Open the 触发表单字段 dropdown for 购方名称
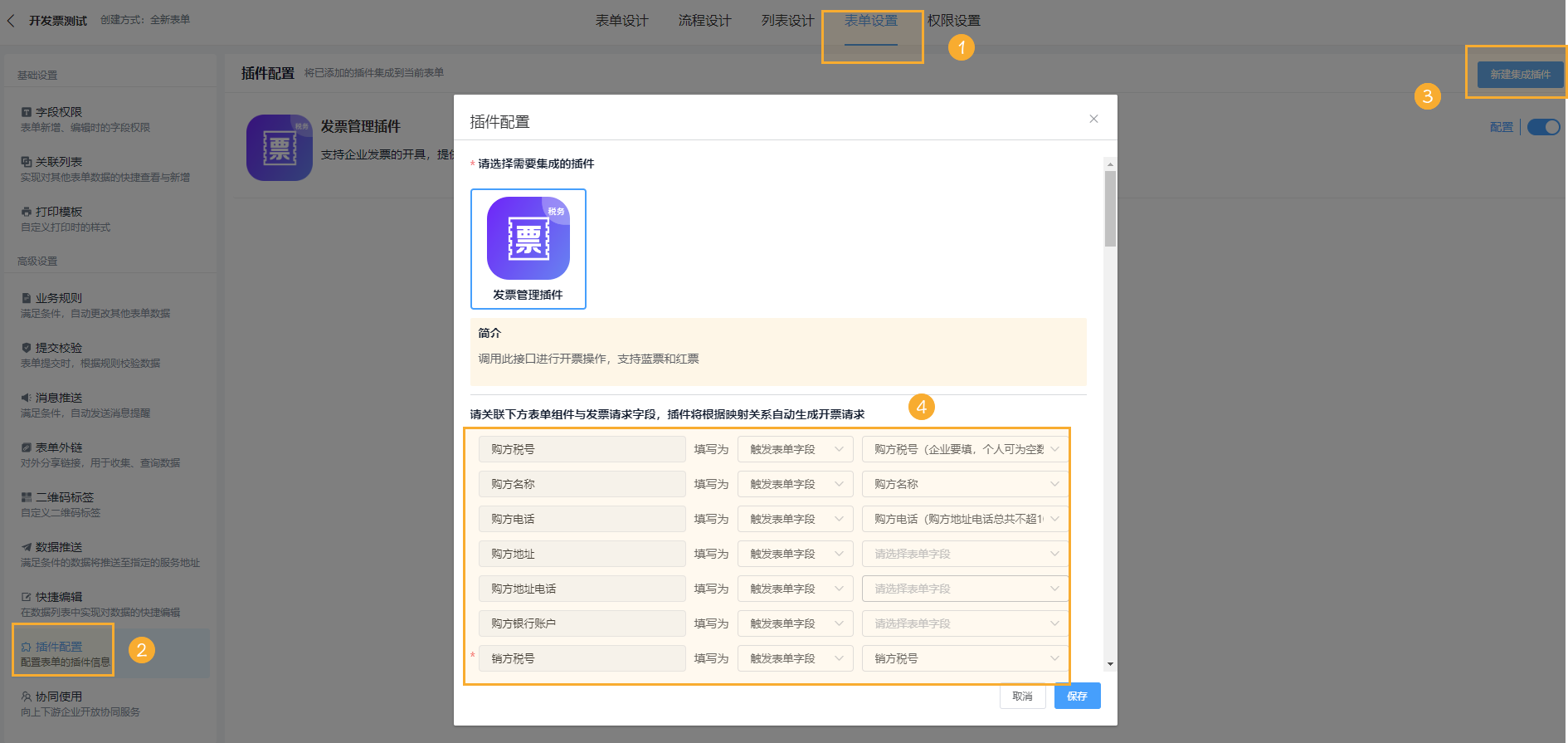This screenshot has height=743, width=1568. point(795,484)
